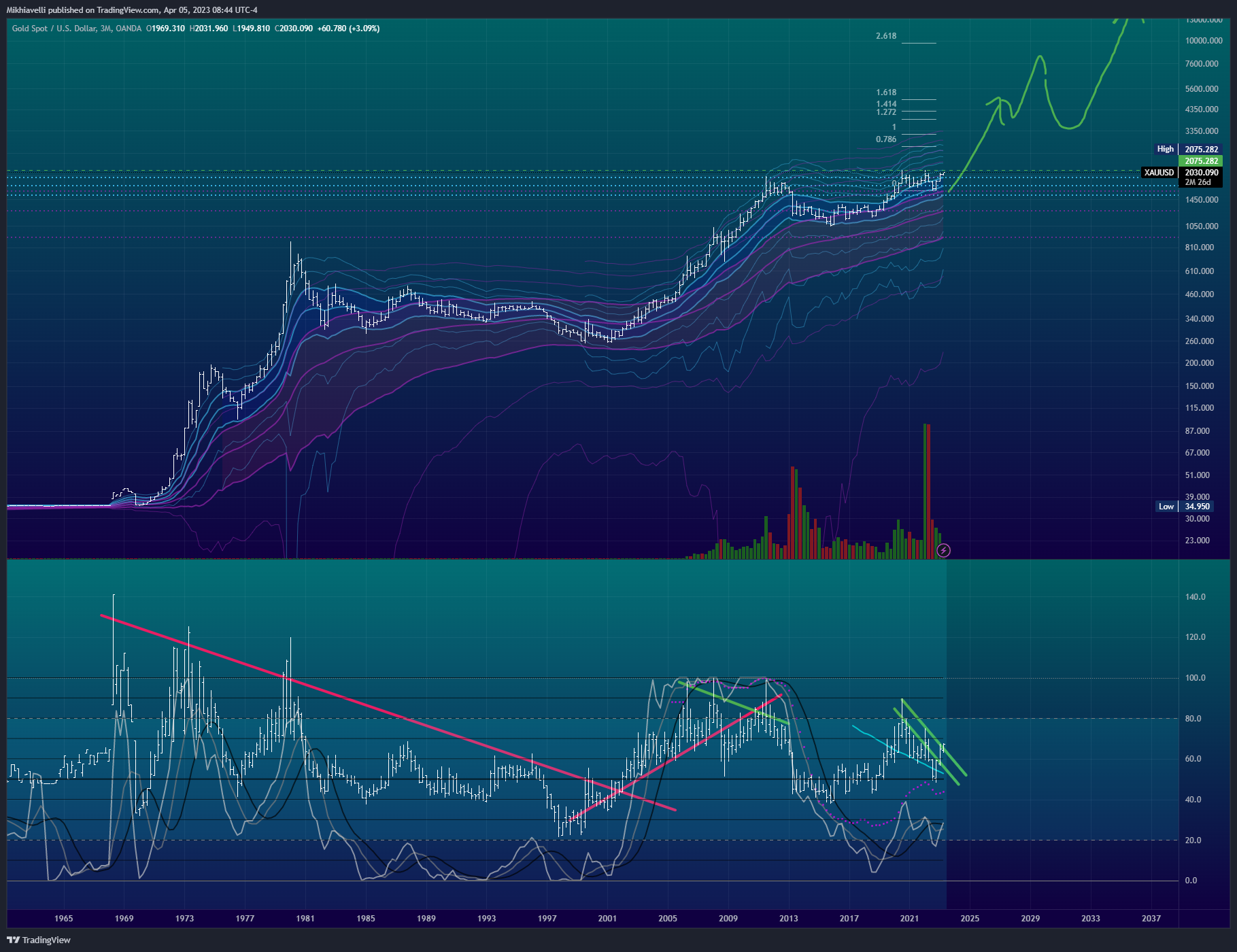The height and width of the screenshot is (952, 1237).
Task: Click the Mikhiavelli published header text
Action: [132, 10]
